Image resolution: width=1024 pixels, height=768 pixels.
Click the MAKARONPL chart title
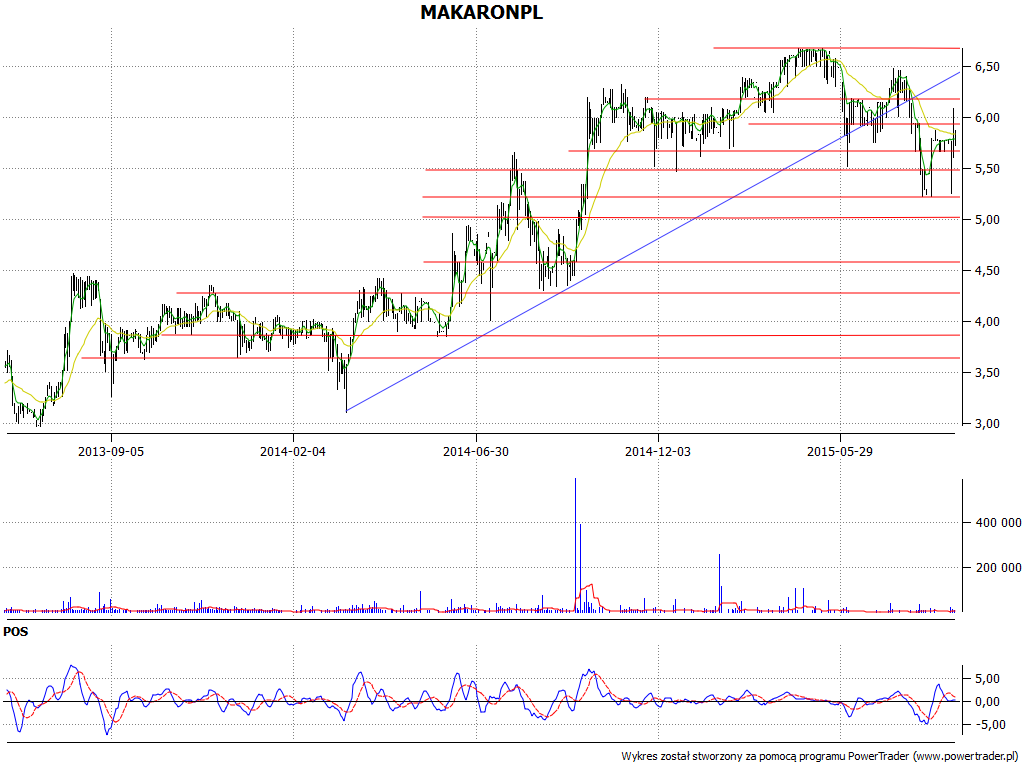[x=481, y=12]
